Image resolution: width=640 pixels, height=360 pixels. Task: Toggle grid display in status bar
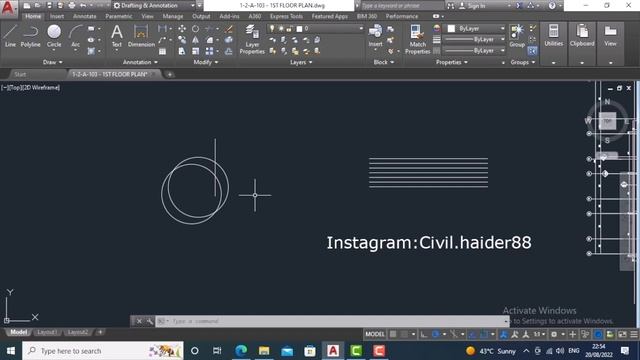coord(393,334)
